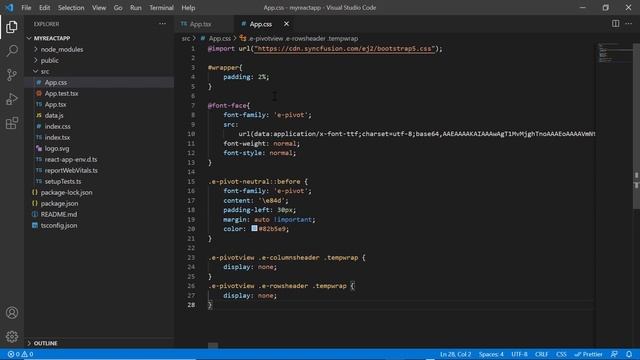Open the Explorer view in activity bar

point(12,27)
